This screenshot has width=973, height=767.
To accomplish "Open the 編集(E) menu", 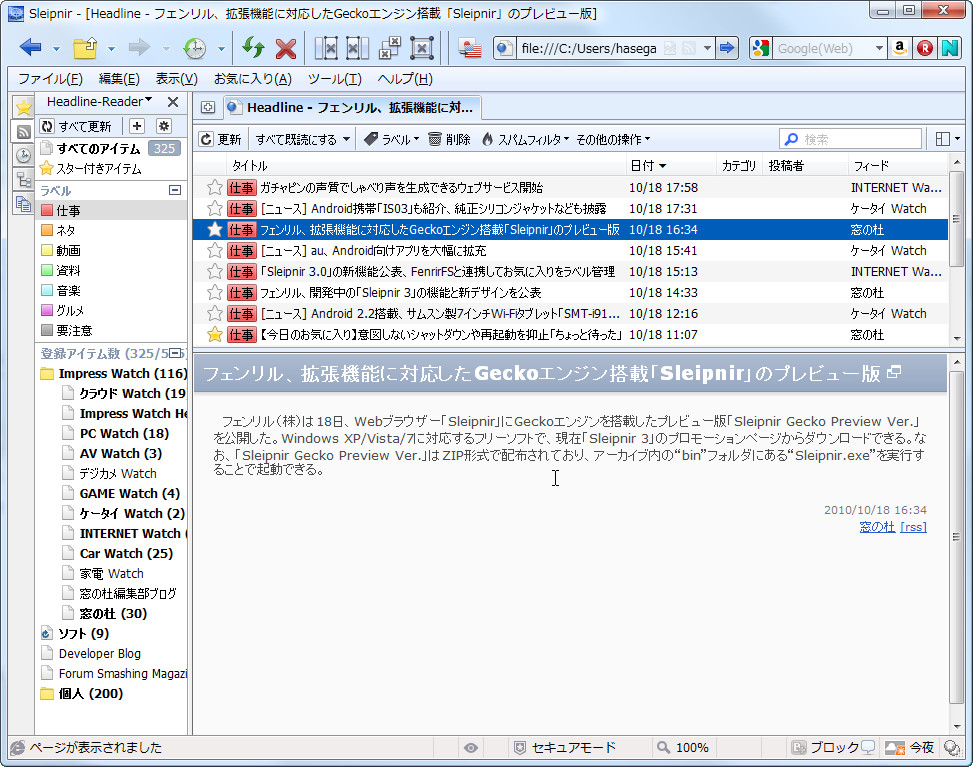I will [119, 79].
